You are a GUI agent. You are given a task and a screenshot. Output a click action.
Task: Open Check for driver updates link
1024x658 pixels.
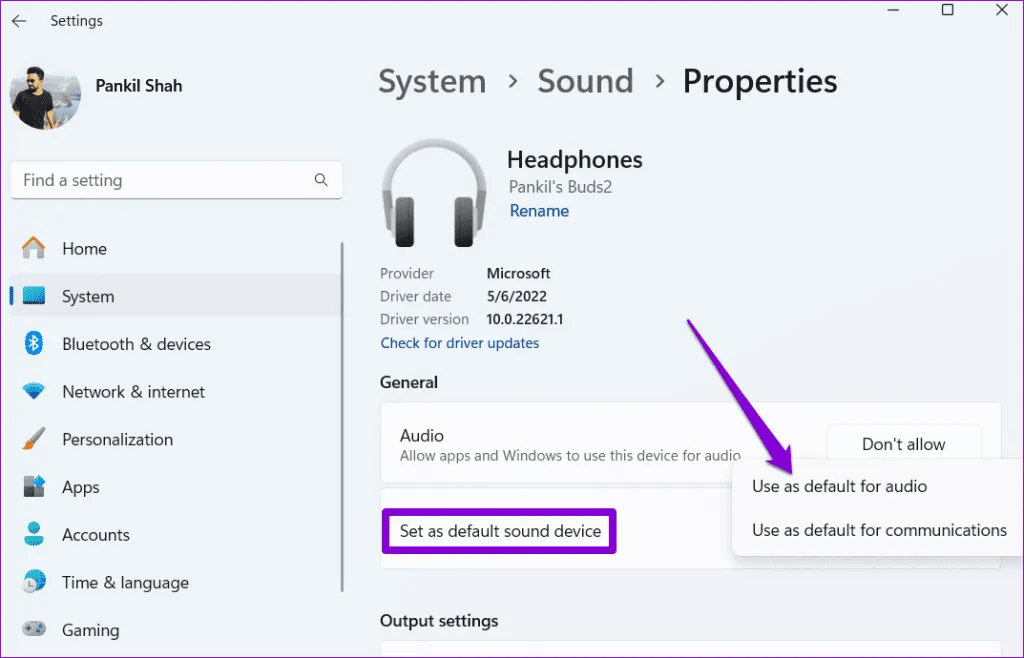pos(459,343)
